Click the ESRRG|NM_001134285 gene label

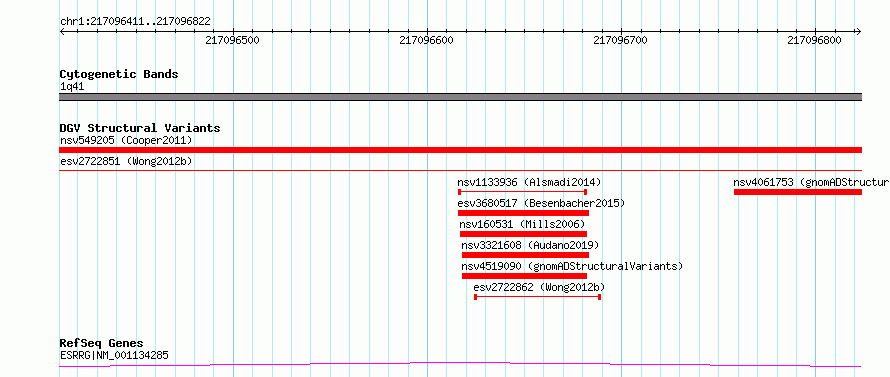pyautogui.click(x=114, y=356)
